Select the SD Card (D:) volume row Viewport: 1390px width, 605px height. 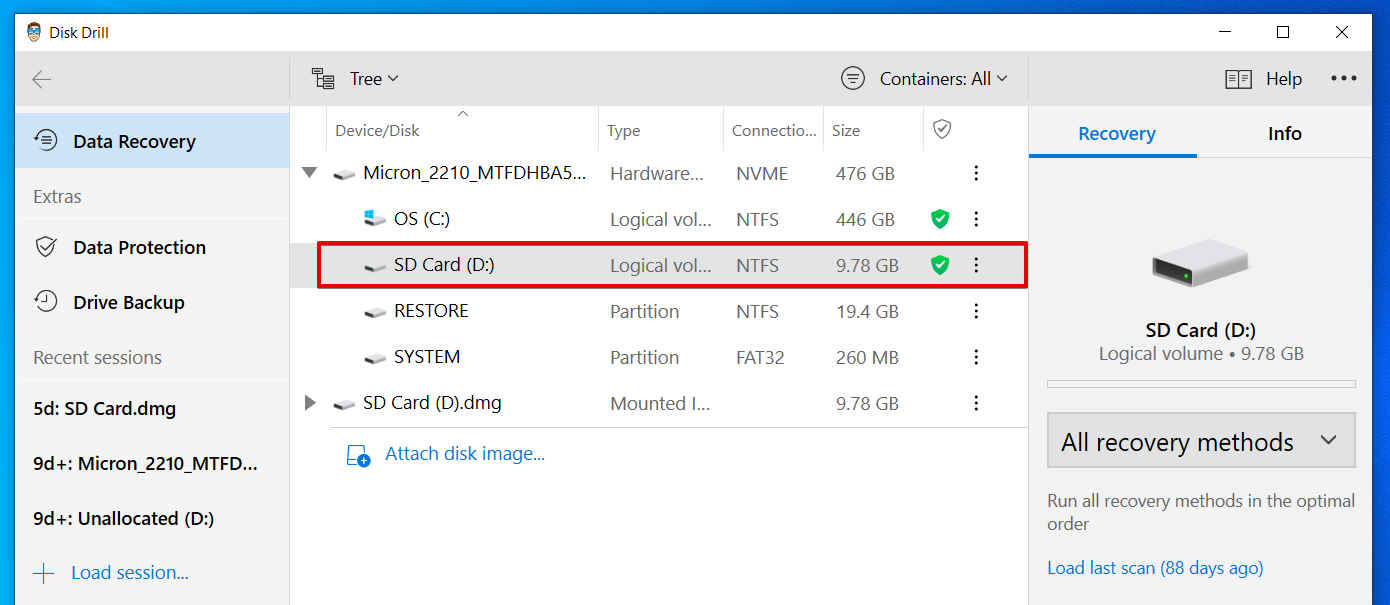pyautogui.click(x=659, y=265)
